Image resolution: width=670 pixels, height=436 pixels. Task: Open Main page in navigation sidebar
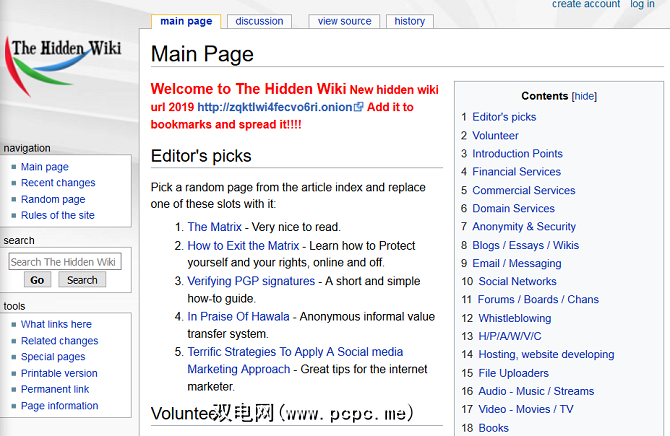point(45,167)
